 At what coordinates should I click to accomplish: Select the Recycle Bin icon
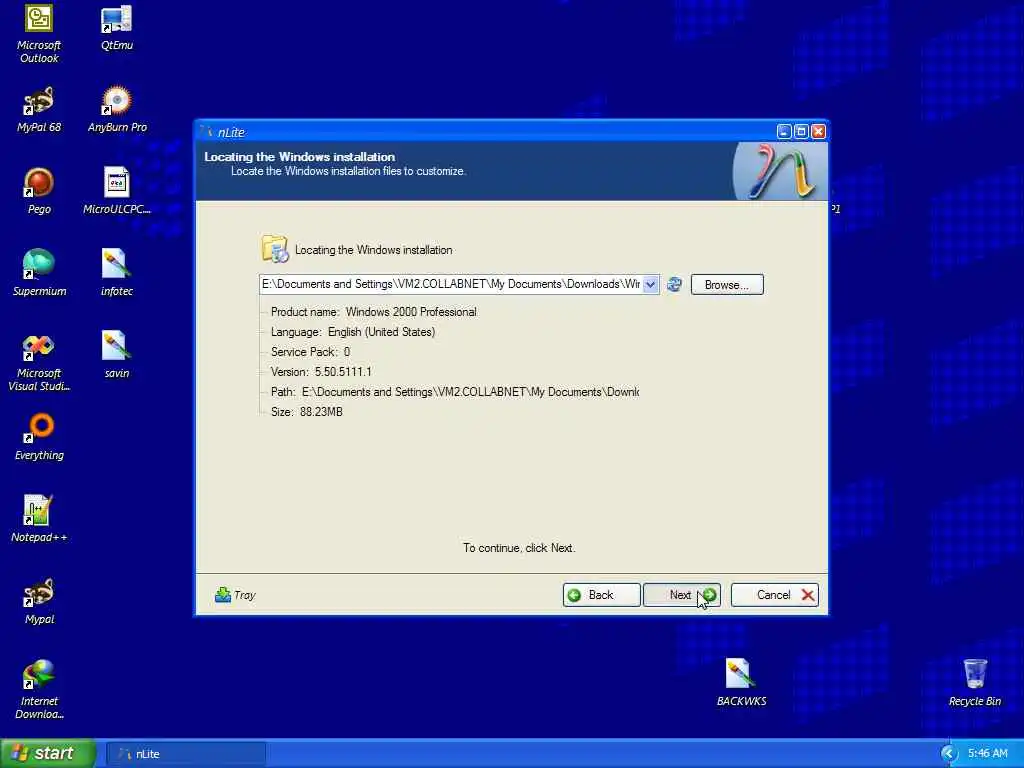pos(974,683)
